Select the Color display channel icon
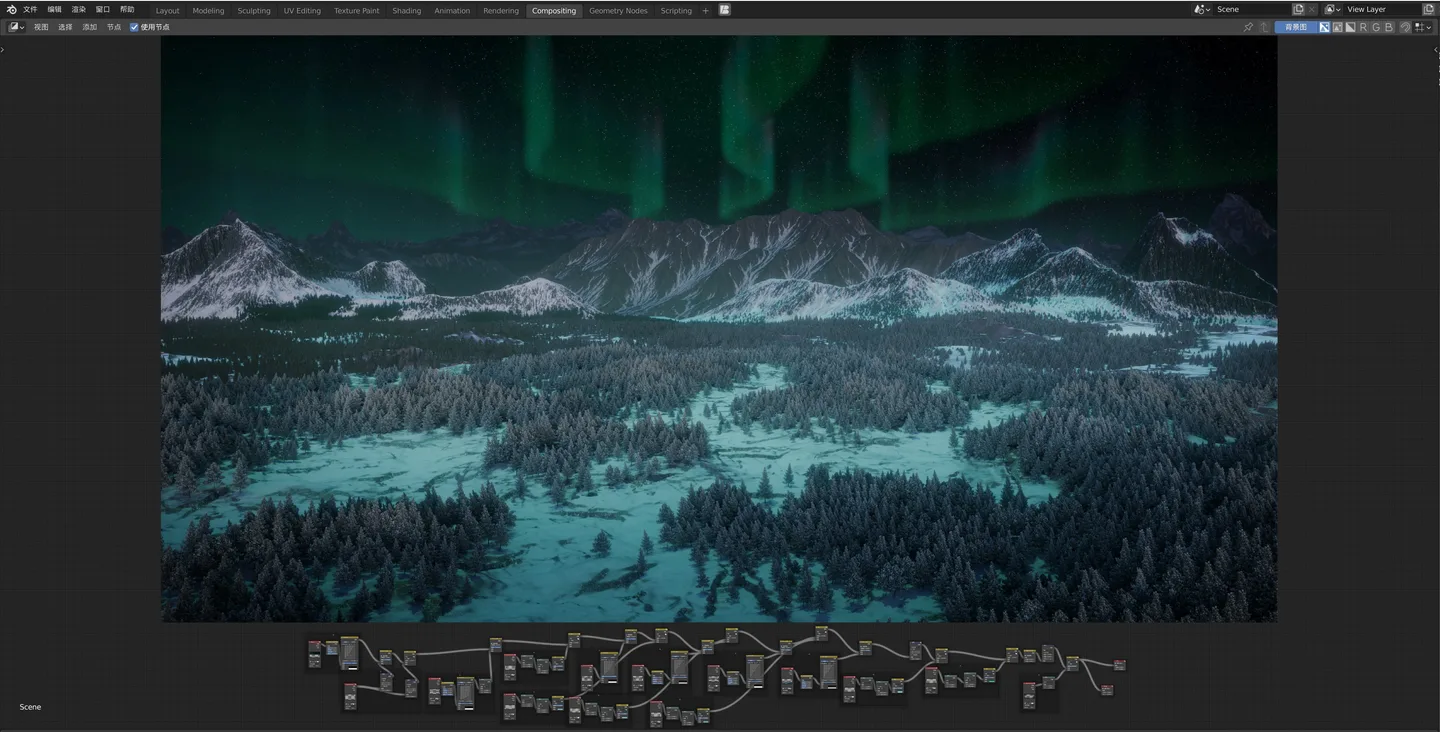Viewport: 1440px width, 732px height. pos(1338,27)
